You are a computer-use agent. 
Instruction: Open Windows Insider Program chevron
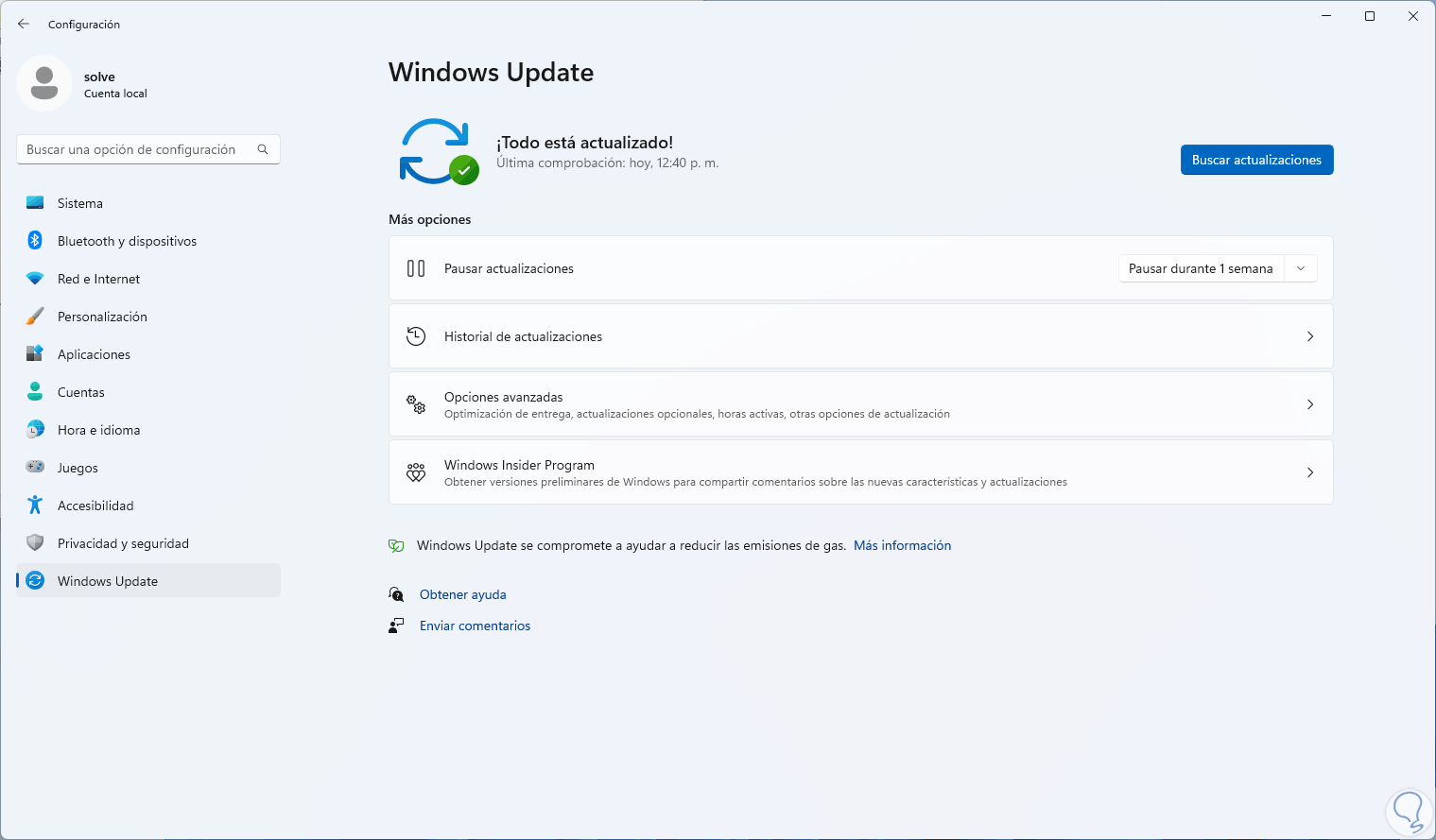1310,472
